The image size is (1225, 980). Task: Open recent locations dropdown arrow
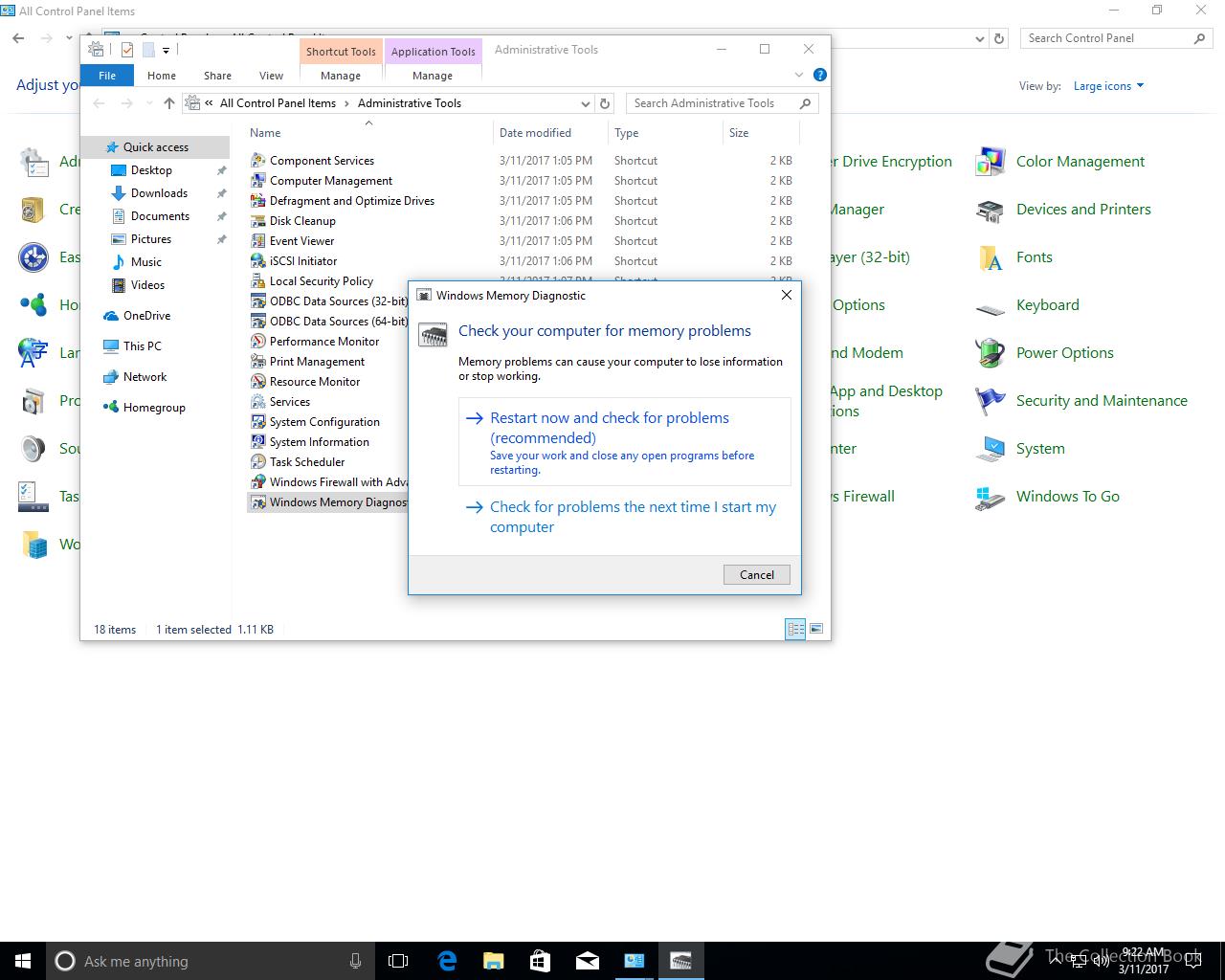(x=149, y=103)
